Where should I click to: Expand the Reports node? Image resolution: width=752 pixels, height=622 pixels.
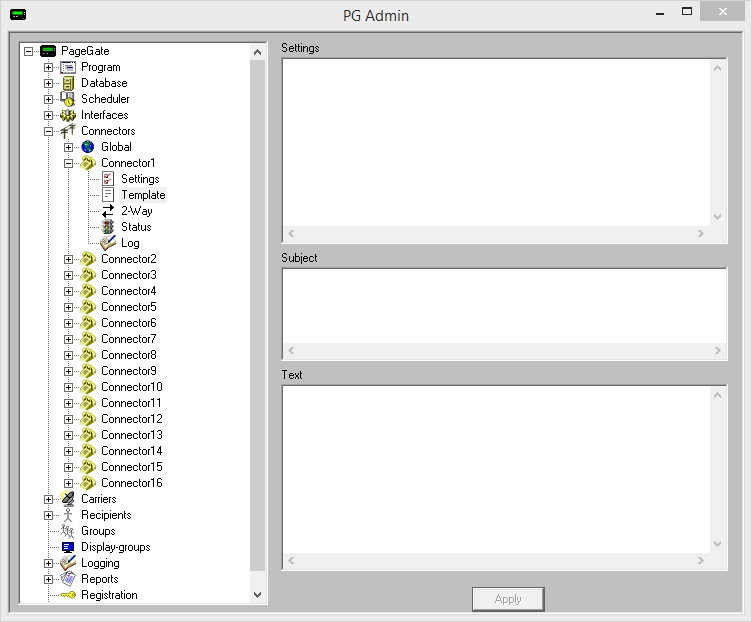click(x=48, y=579)
